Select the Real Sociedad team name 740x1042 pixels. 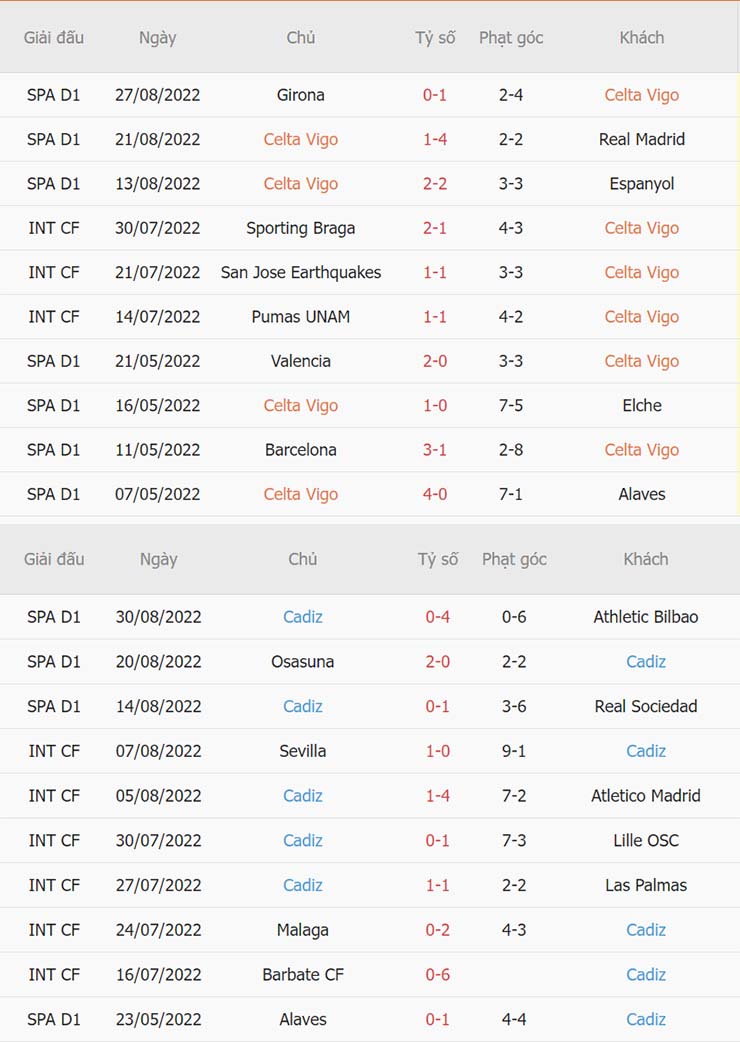(x=645, y=706)
